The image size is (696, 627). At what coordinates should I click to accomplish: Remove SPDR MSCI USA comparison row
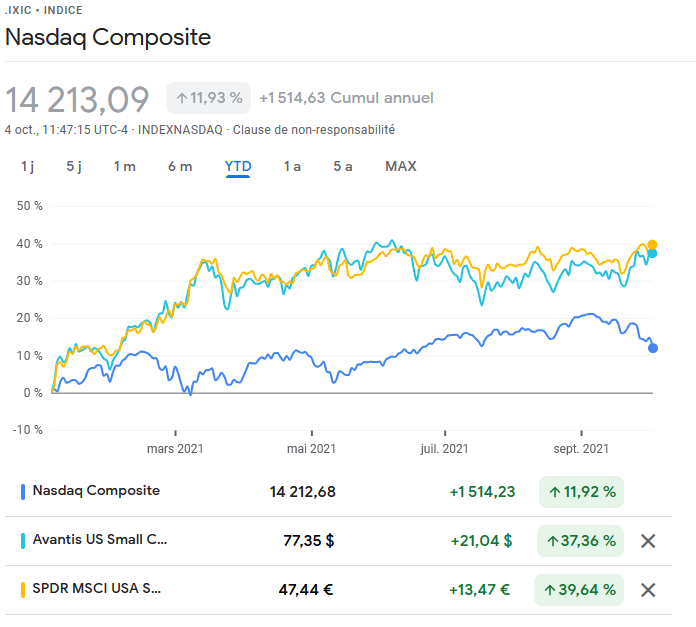click(648, 590)
